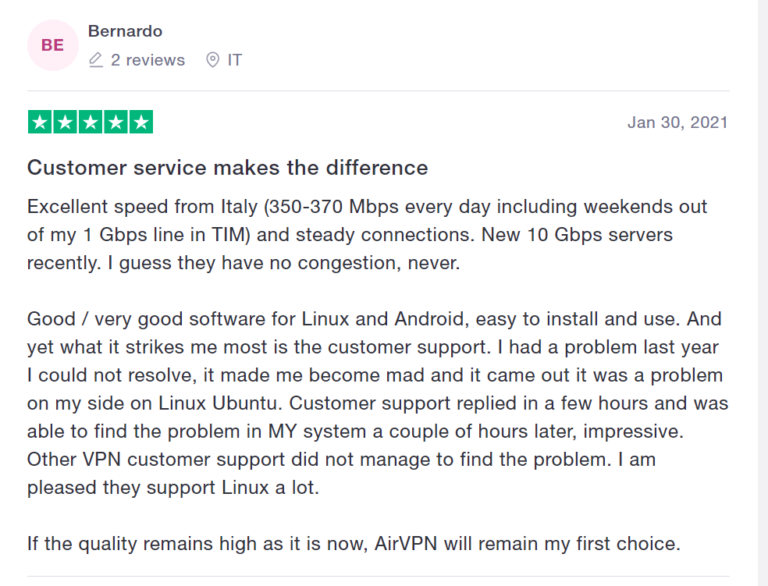Screen dimensions: 768x586
Task: Open the "2 reviews" count
Action: 147,60
